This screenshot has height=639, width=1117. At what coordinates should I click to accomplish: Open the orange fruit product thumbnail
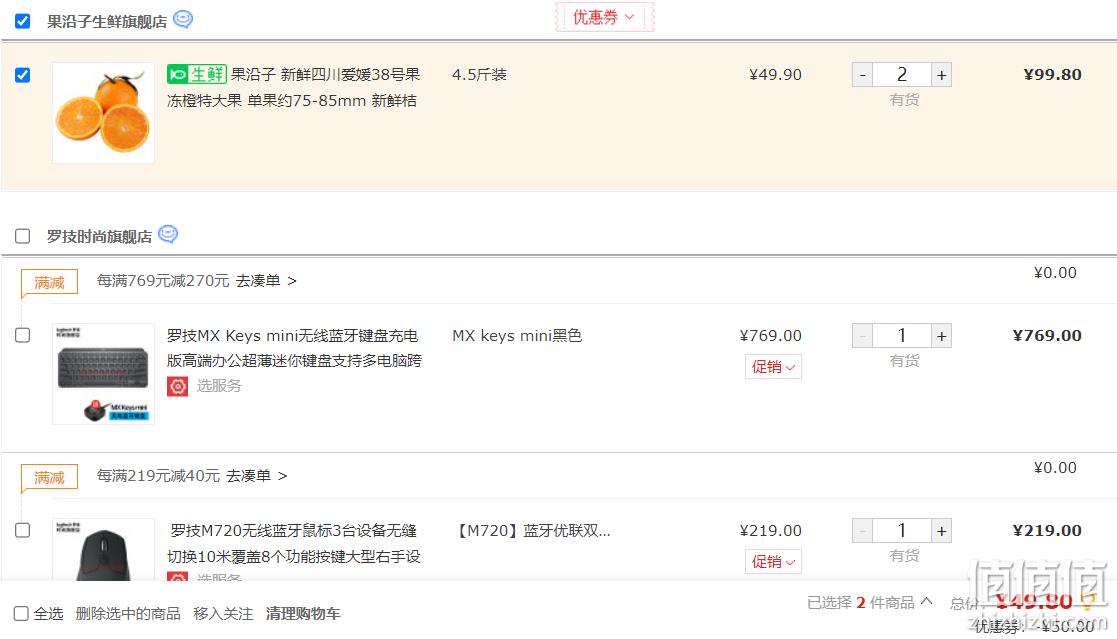(103, 113)
